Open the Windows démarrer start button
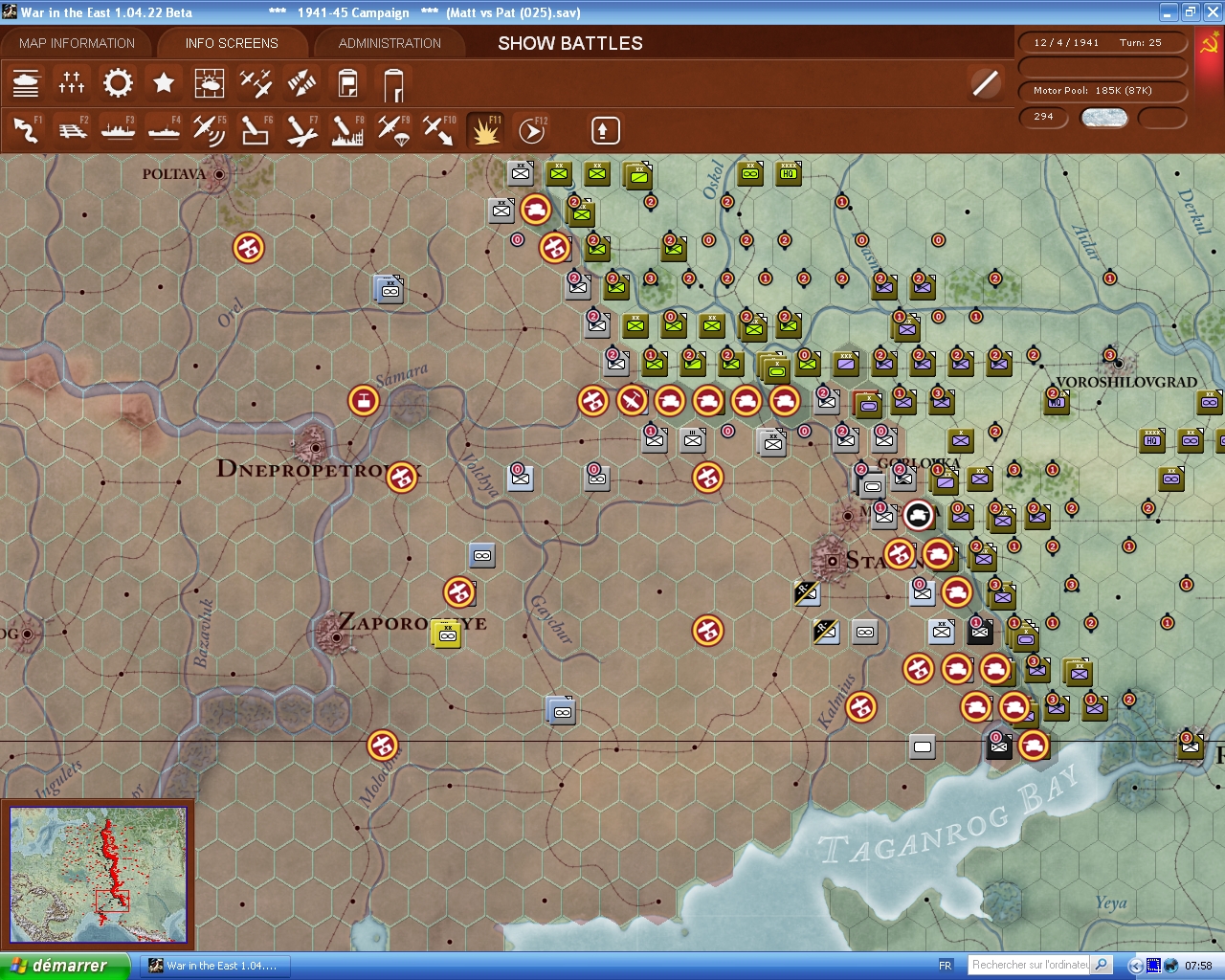The height and width of the screenshot is (980, 1225). (x=63, y=966)
